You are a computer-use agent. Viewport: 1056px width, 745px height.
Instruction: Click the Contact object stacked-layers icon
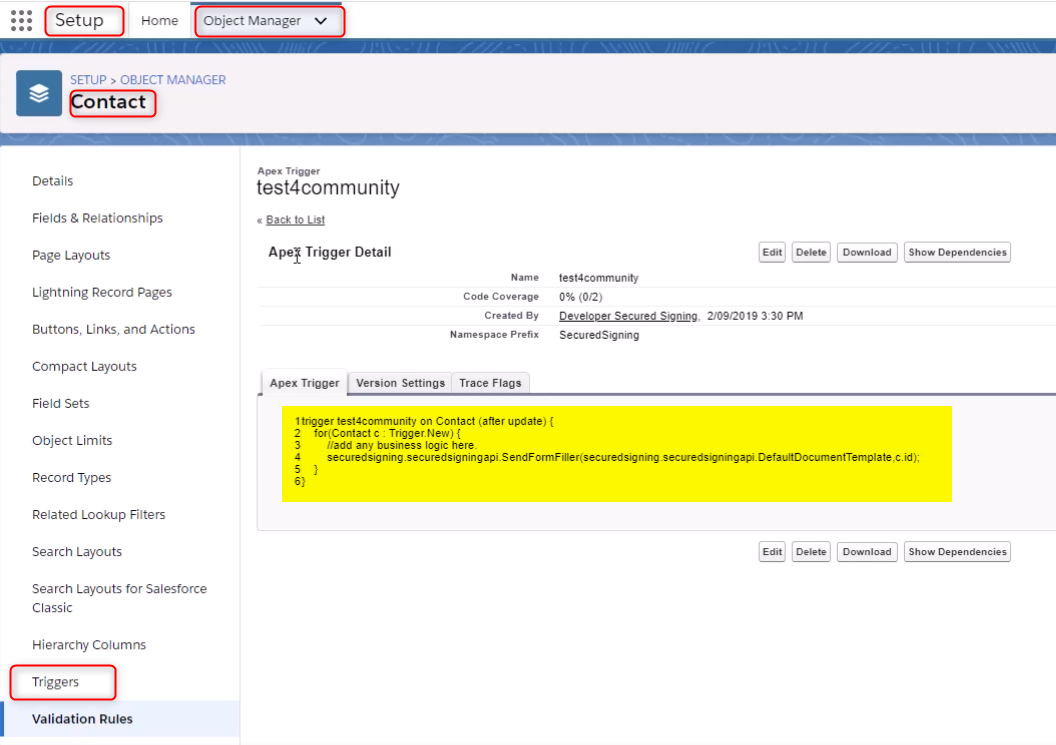pos(39,93)
